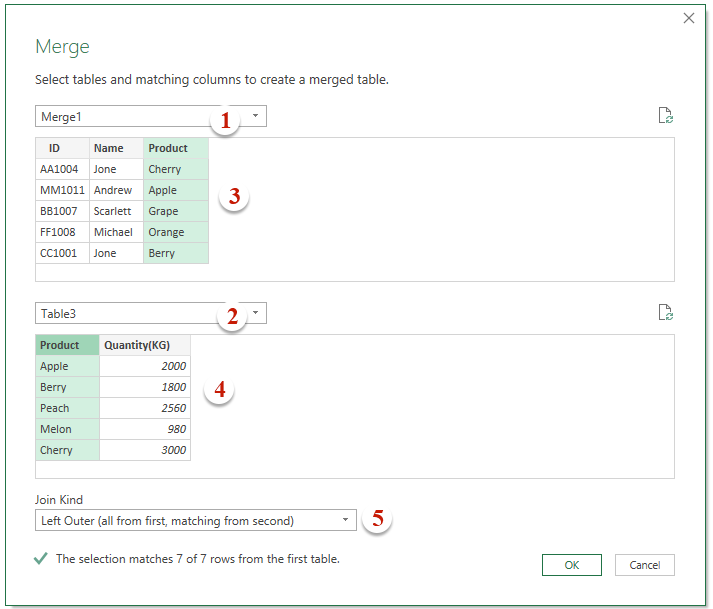
Task: Click the refresh icon beside the Table3 selector
Action: click(666, 313)
